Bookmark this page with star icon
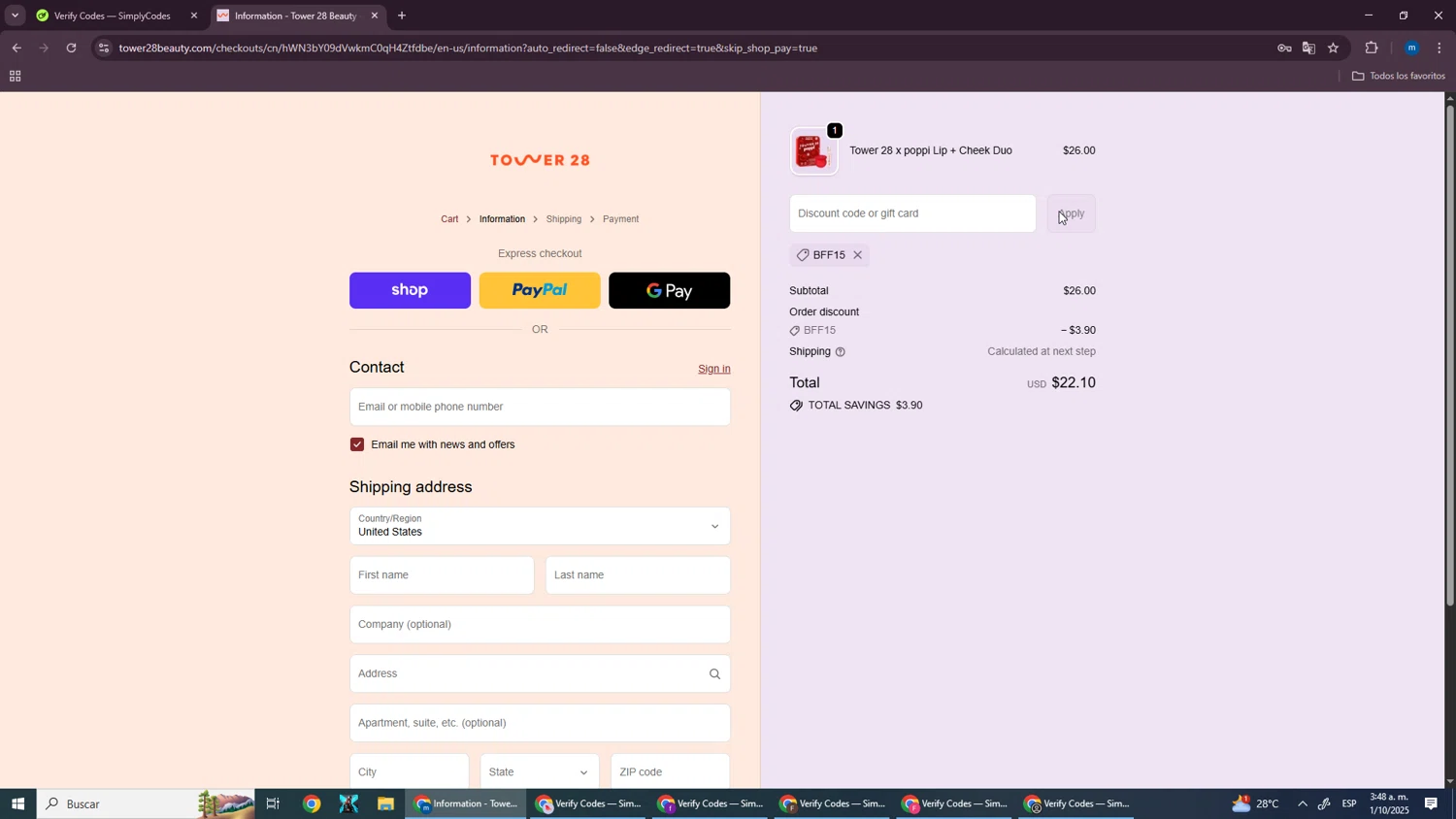 (x=1333, y=48)
